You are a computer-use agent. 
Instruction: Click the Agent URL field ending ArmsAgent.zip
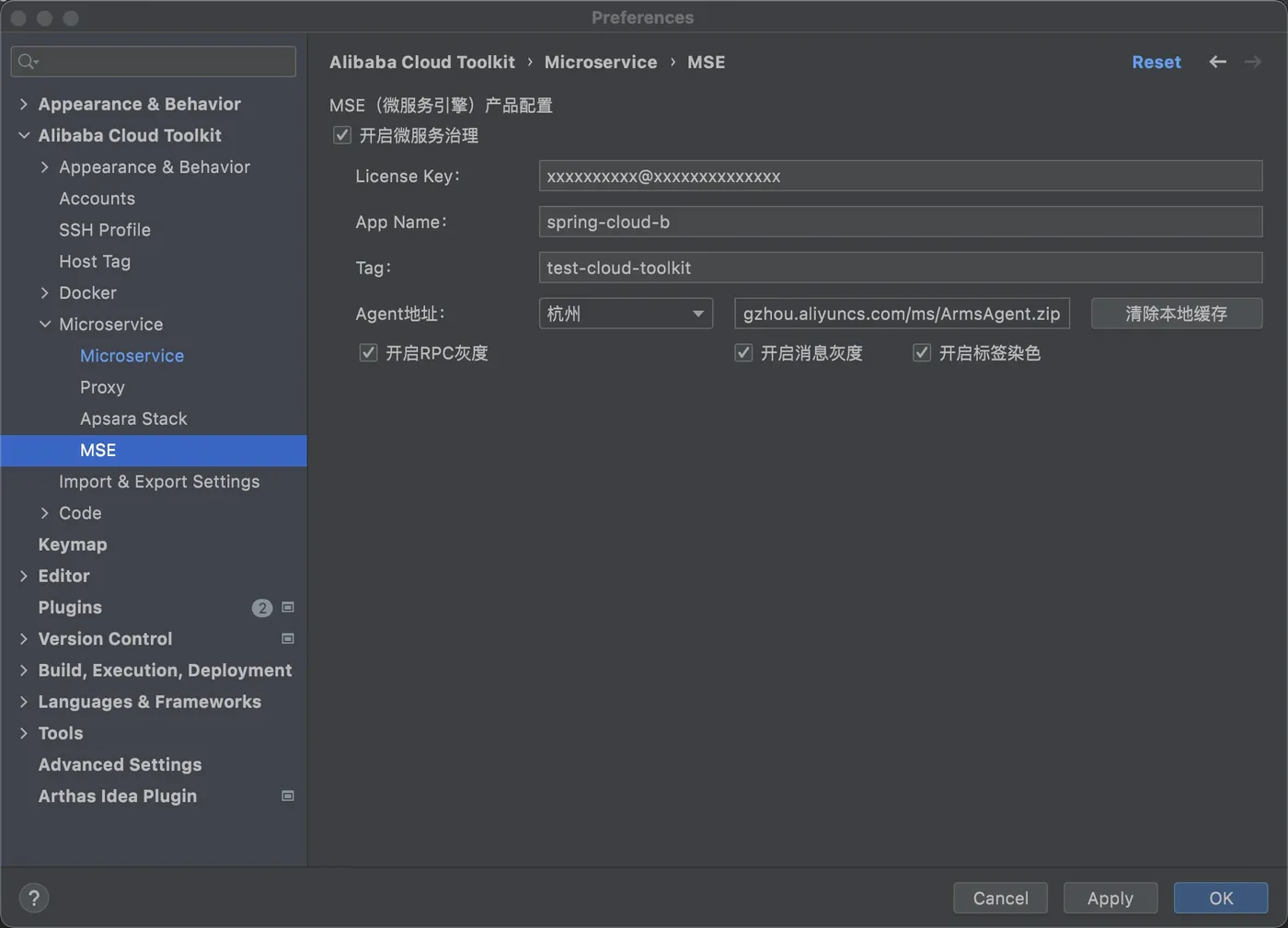pos(902,314)
